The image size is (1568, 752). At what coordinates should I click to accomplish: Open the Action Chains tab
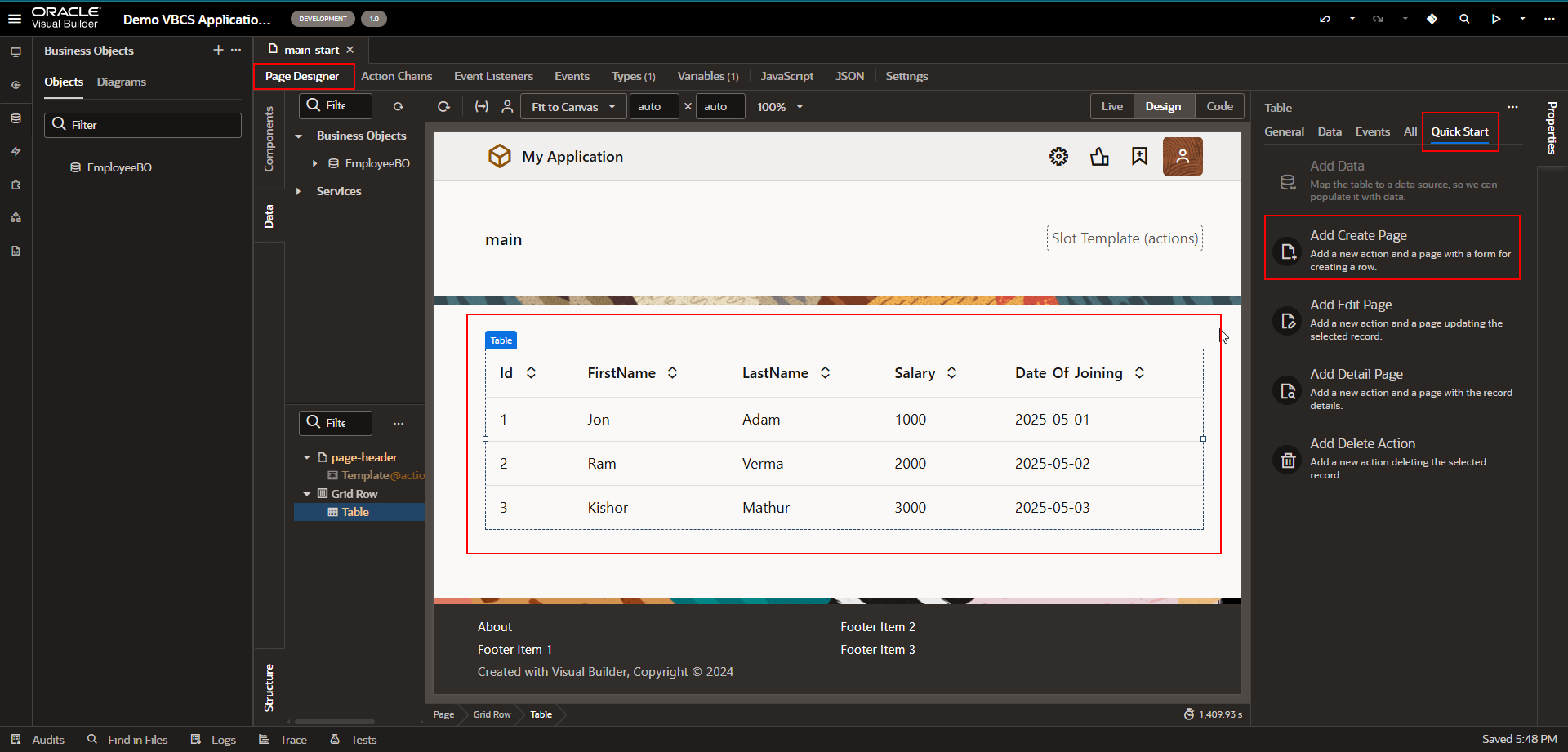pyautogui.click(x=397, y=76)
